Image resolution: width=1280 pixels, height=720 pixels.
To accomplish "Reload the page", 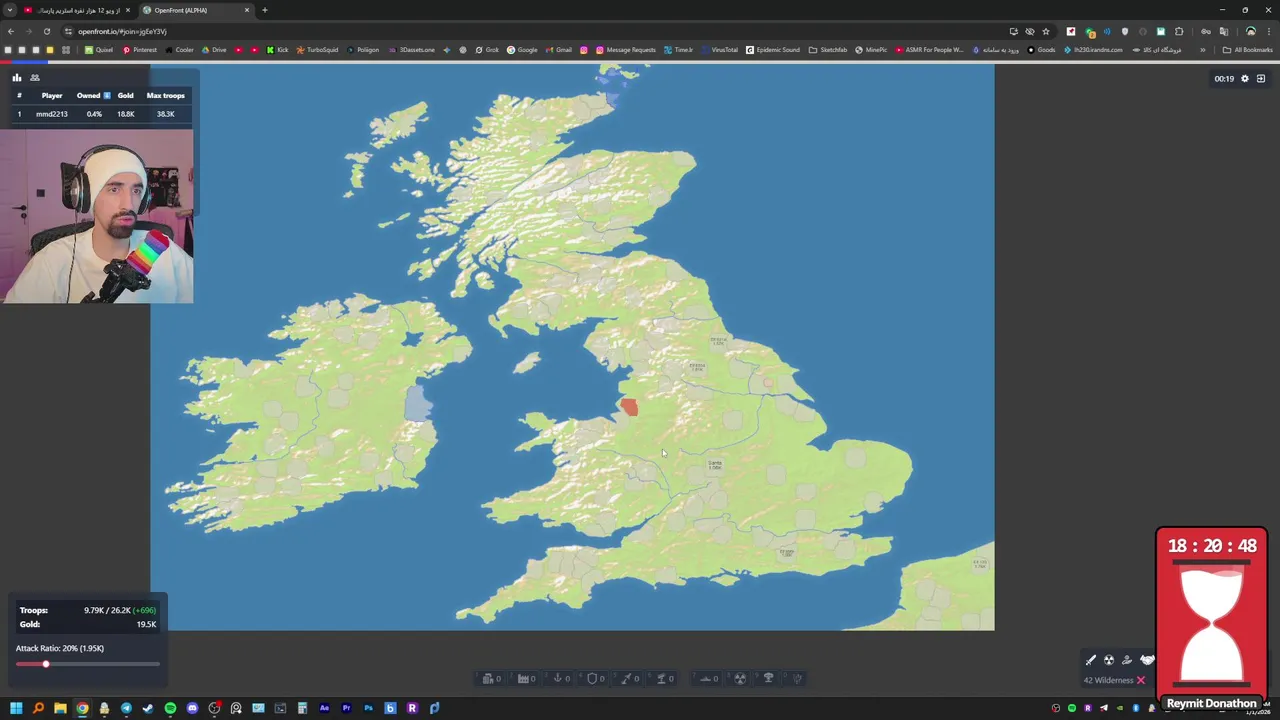I will coord(46,31).
